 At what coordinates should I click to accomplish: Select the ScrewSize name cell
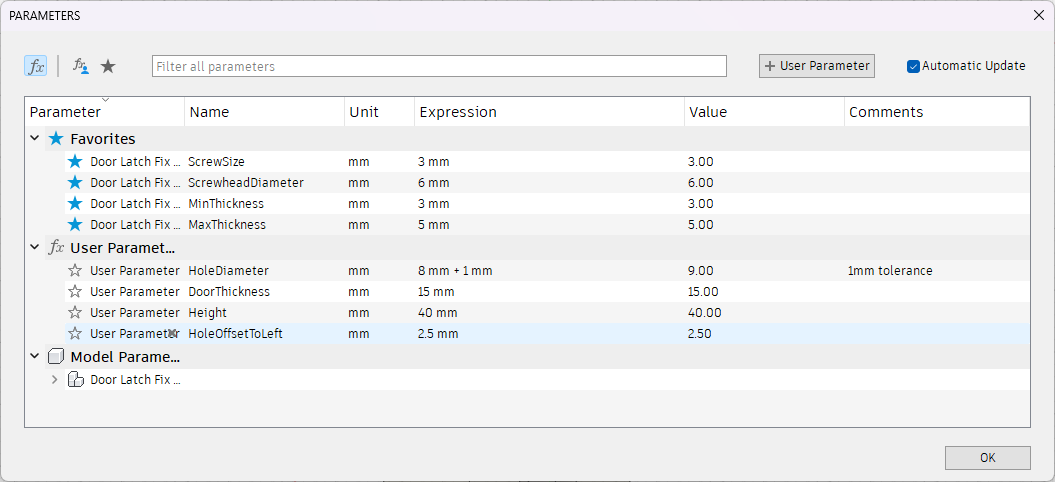tap(264, 162)
